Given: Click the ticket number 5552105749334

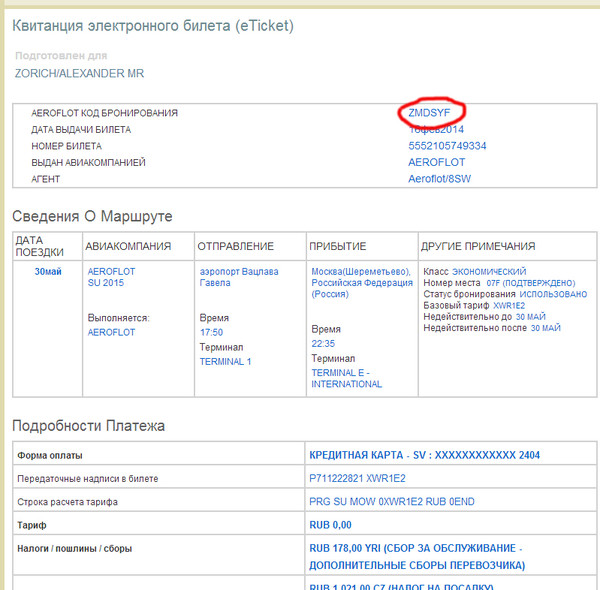Looking at the screenshot, I should [447, 146].
